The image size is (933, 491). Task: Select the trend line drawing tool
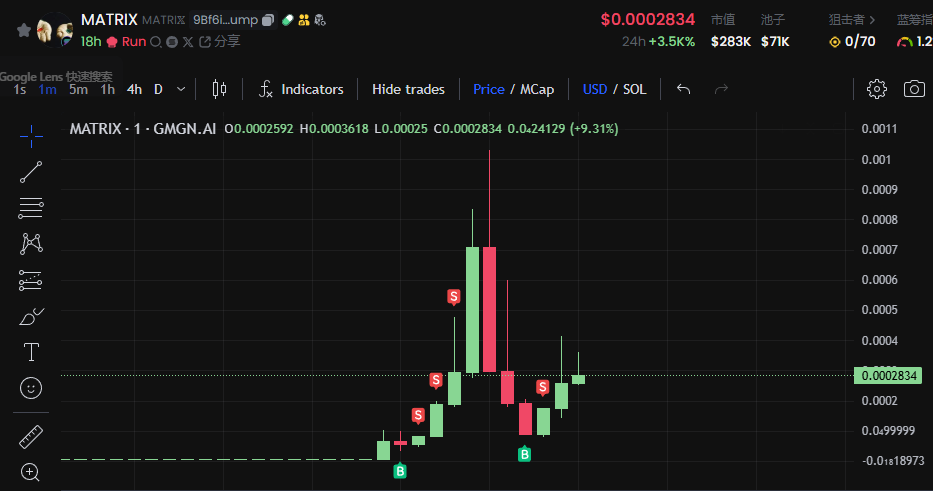[31, 172]
